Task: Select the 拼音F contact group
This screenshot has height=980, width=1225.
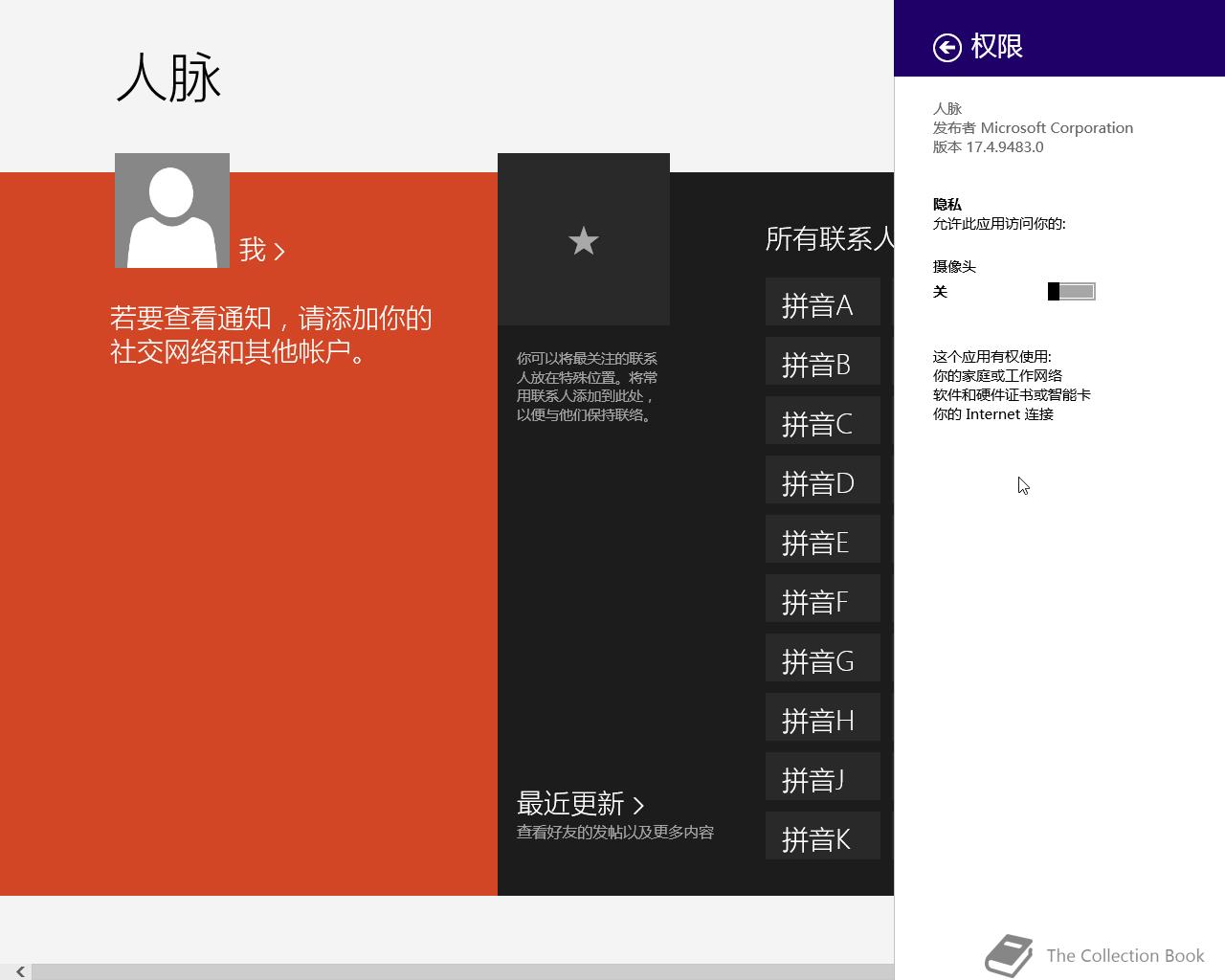Action: coord(823,598)
